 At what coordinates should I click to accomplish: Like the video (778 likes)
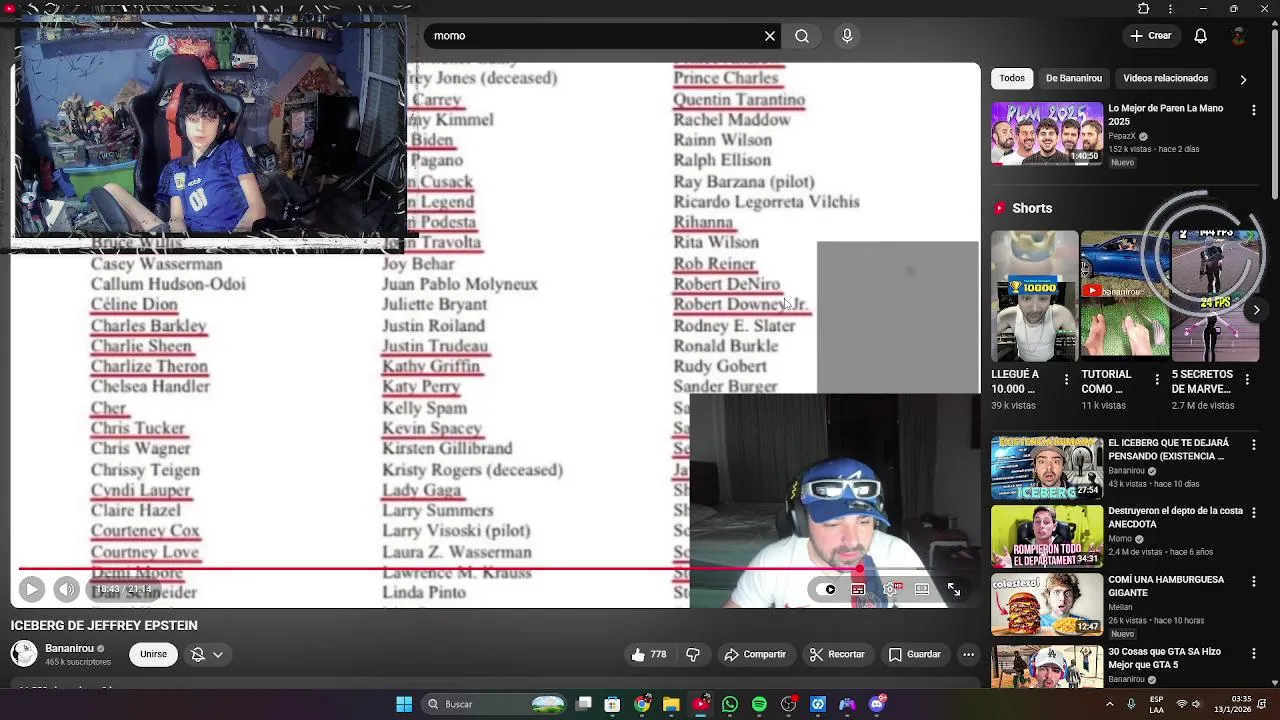pyautogui.click(x=649, y=655)
